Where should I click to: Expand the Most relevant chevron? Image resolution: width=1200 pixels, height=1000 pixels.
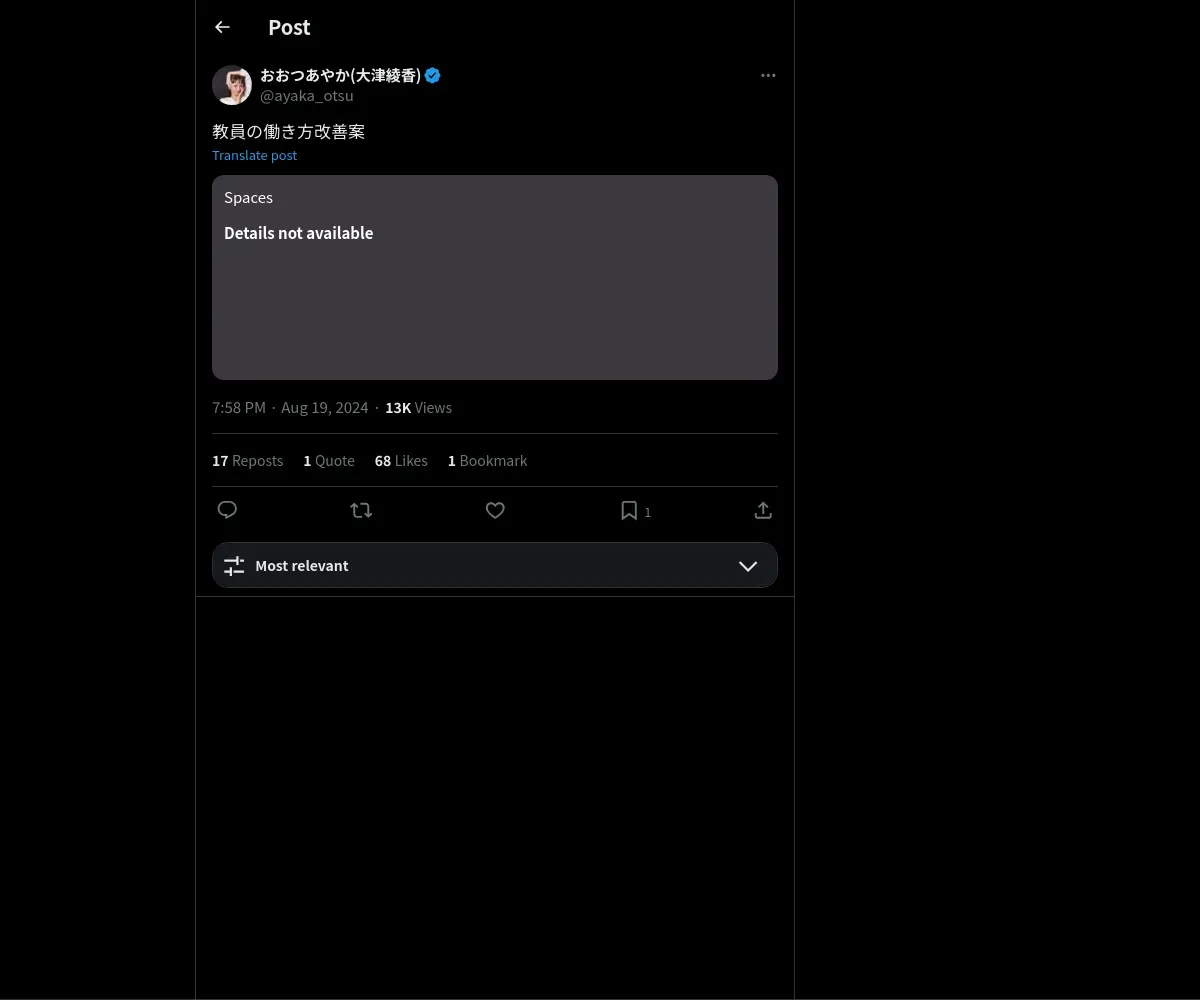(748, 566)
